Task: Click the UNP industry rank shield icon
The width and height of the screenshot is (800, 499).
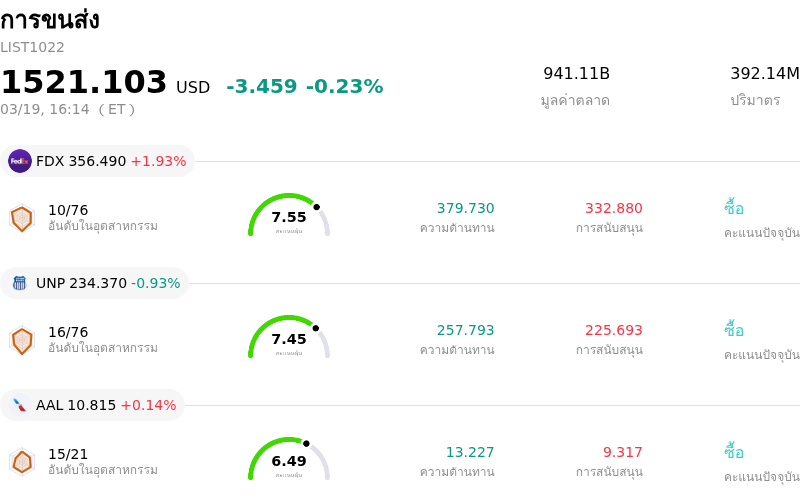Action: click(22, 340)
